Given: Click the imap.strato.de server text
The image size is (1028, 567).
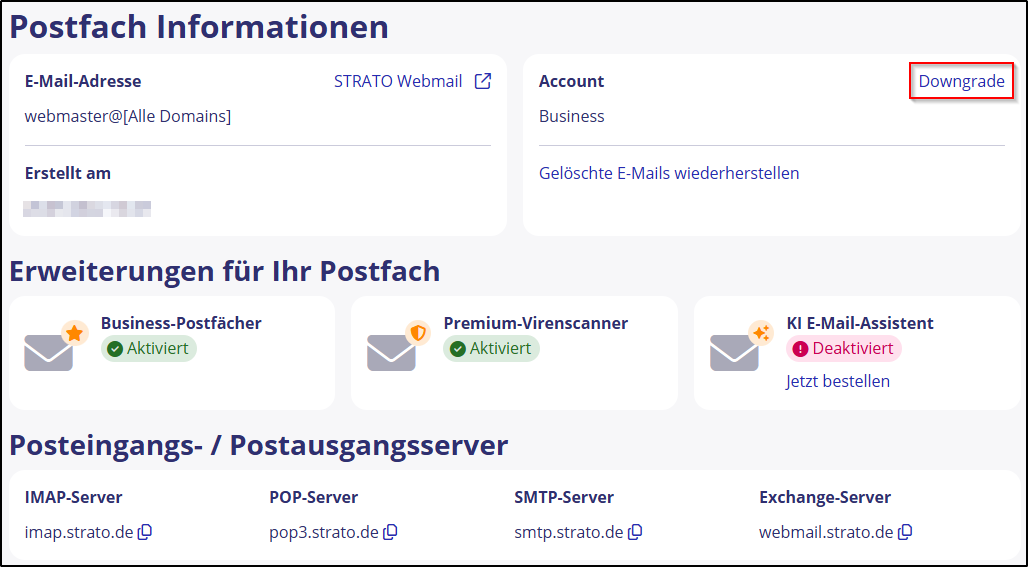Looking at the screenshot, I should (x=79, y=532).
